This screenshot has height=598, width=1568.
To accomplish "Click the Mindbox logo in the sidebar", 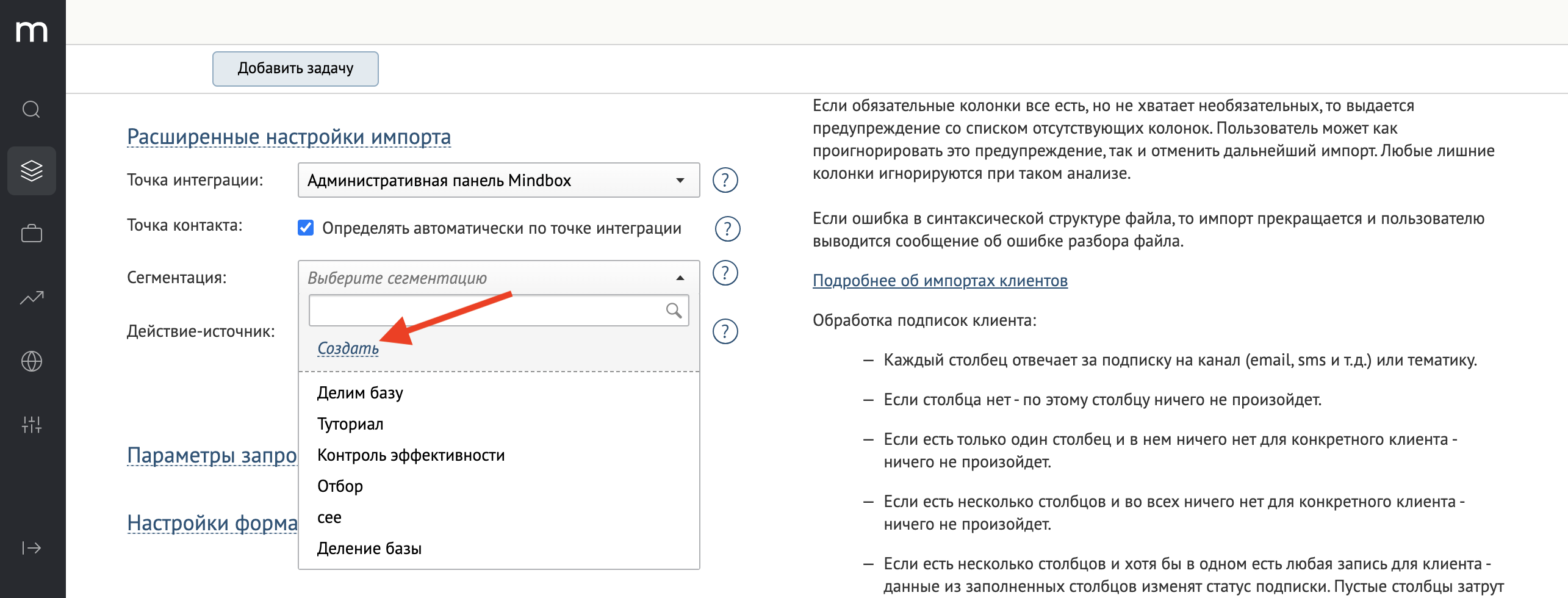I will tap(32, 32).
